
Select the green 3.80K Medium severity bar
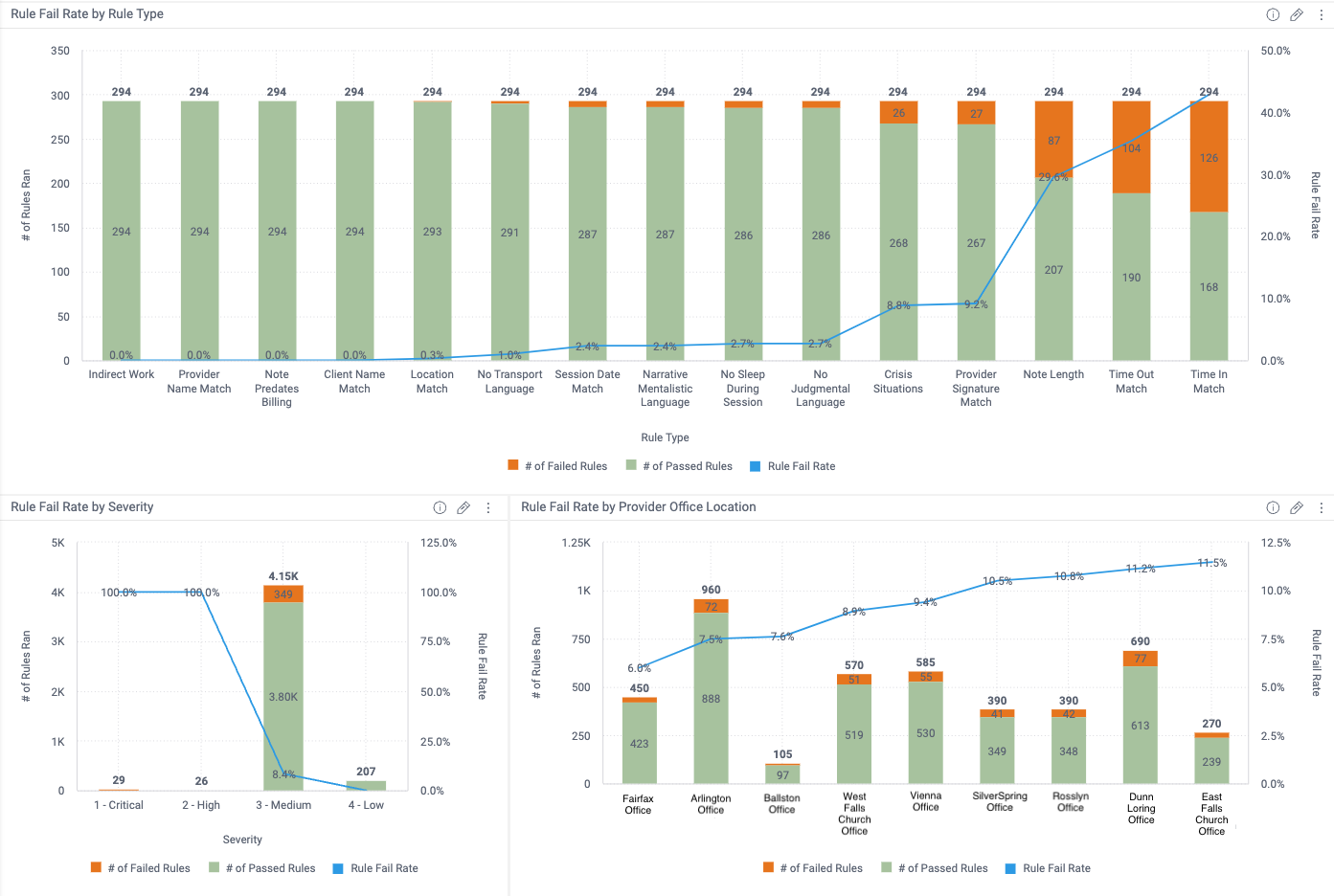[x=283, y=696]
